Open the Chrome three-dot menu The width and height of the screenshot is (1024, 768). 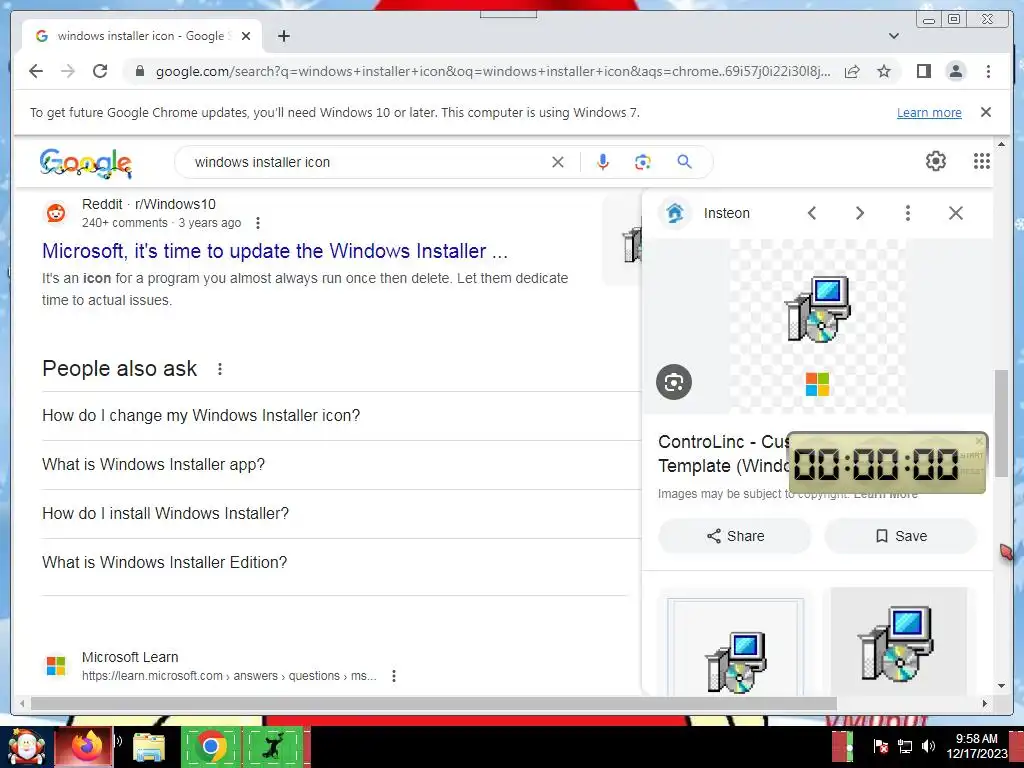(988, 71)
